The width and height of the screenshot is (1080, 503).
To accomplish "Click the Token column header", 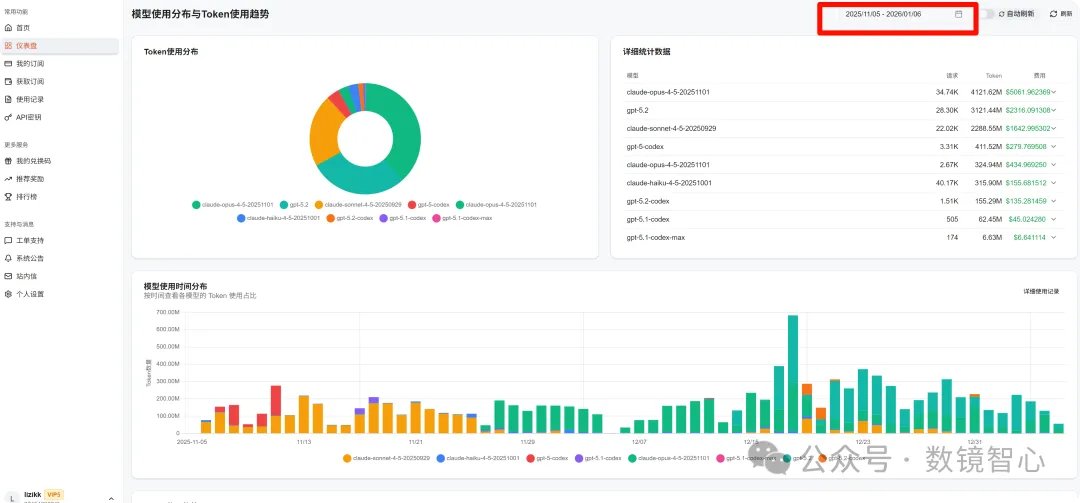I will (994, 76).
